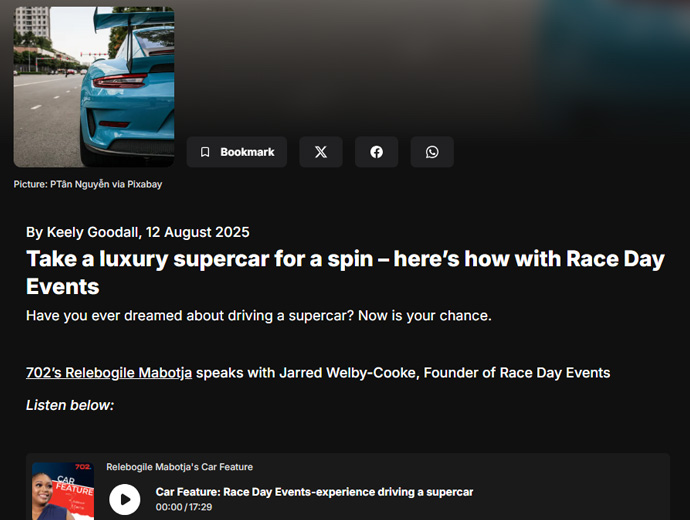Click the article headline about luxury supercar

pos(345,272)
